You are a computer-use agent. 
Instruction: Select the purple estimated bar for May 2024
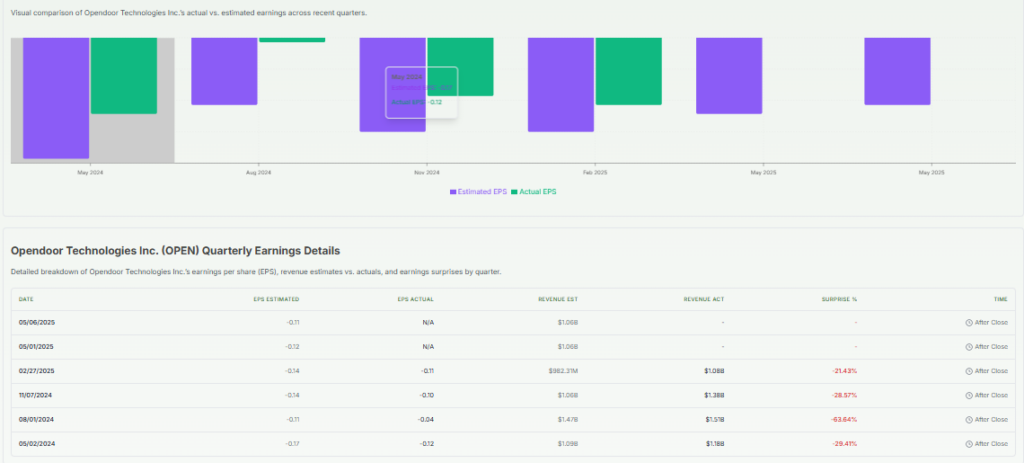coord(56,98)
